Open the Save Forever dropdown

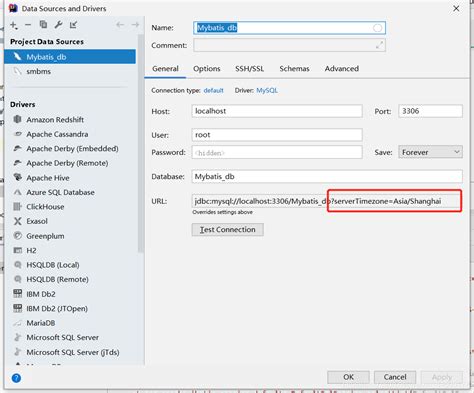[x=430, y=152]
